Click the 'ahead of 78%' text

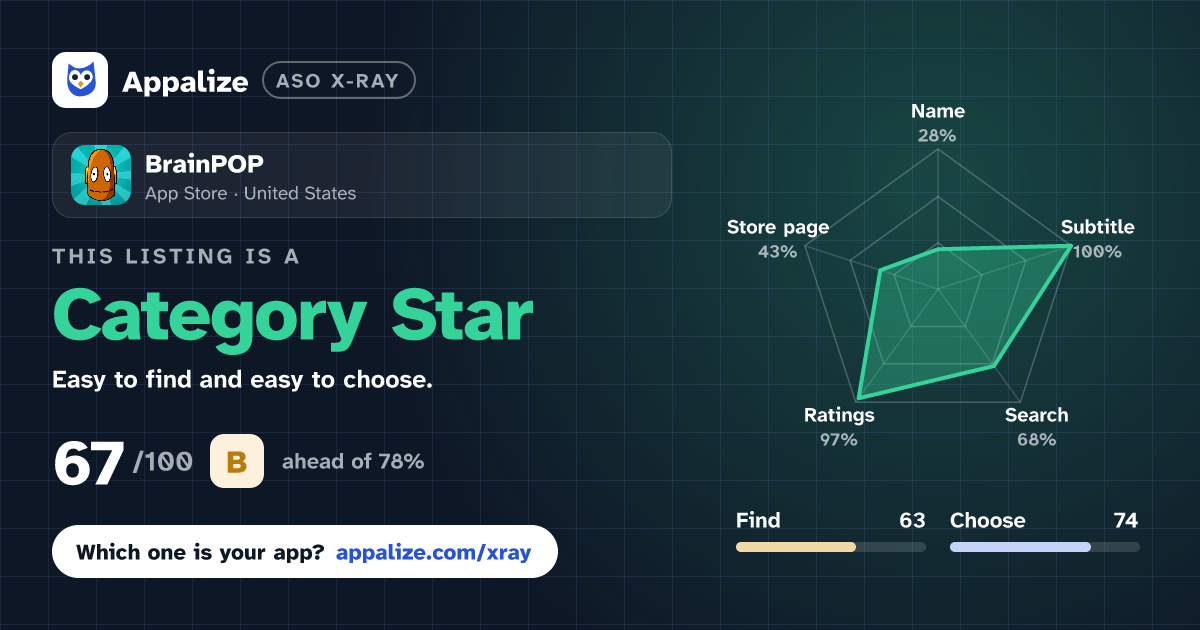click(353, 461)
